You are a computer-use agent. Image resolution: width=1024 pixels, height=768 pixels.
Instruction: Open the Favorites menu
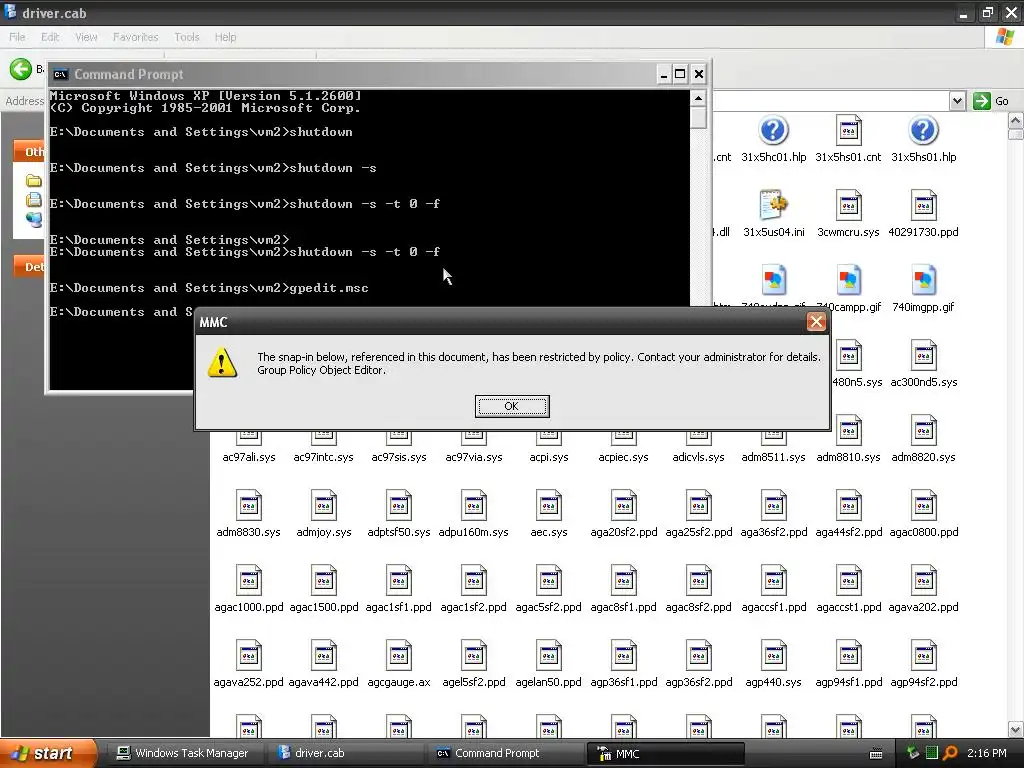coord(135,37)
